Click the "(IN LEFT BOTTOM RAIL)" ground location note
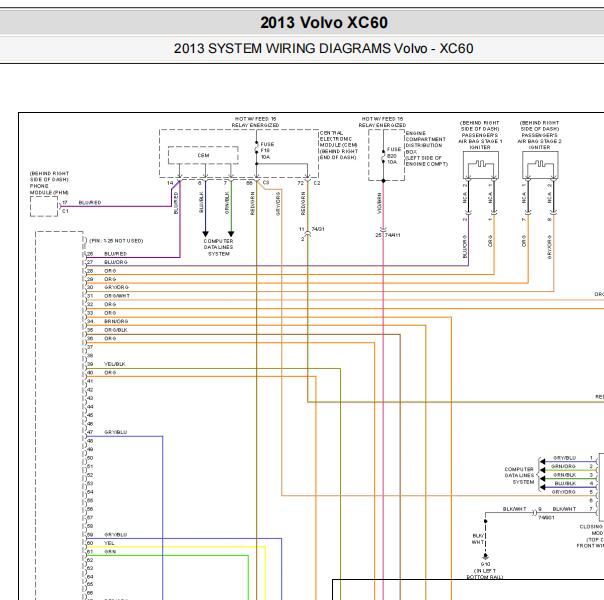The image size is (604, 600). pos(485,574)
